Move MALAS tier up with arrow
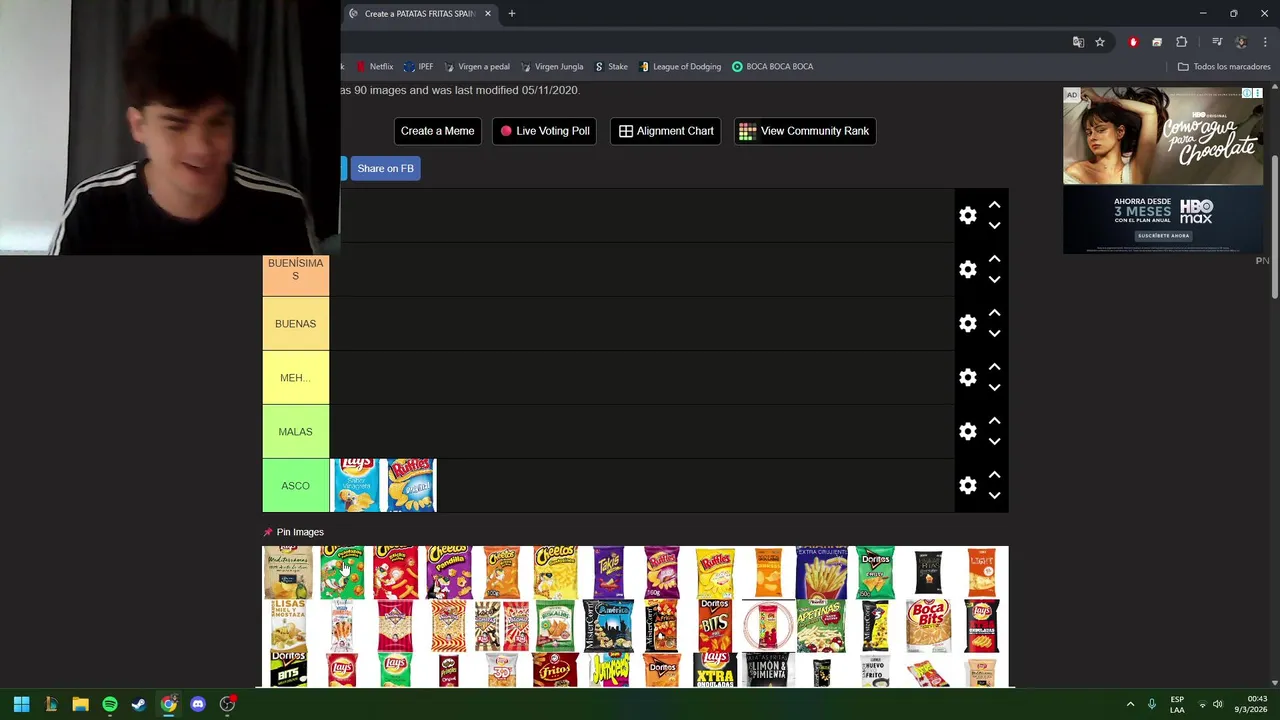Image resolution: width=1280 pixels, height=720 pixels. pos(994,421)
